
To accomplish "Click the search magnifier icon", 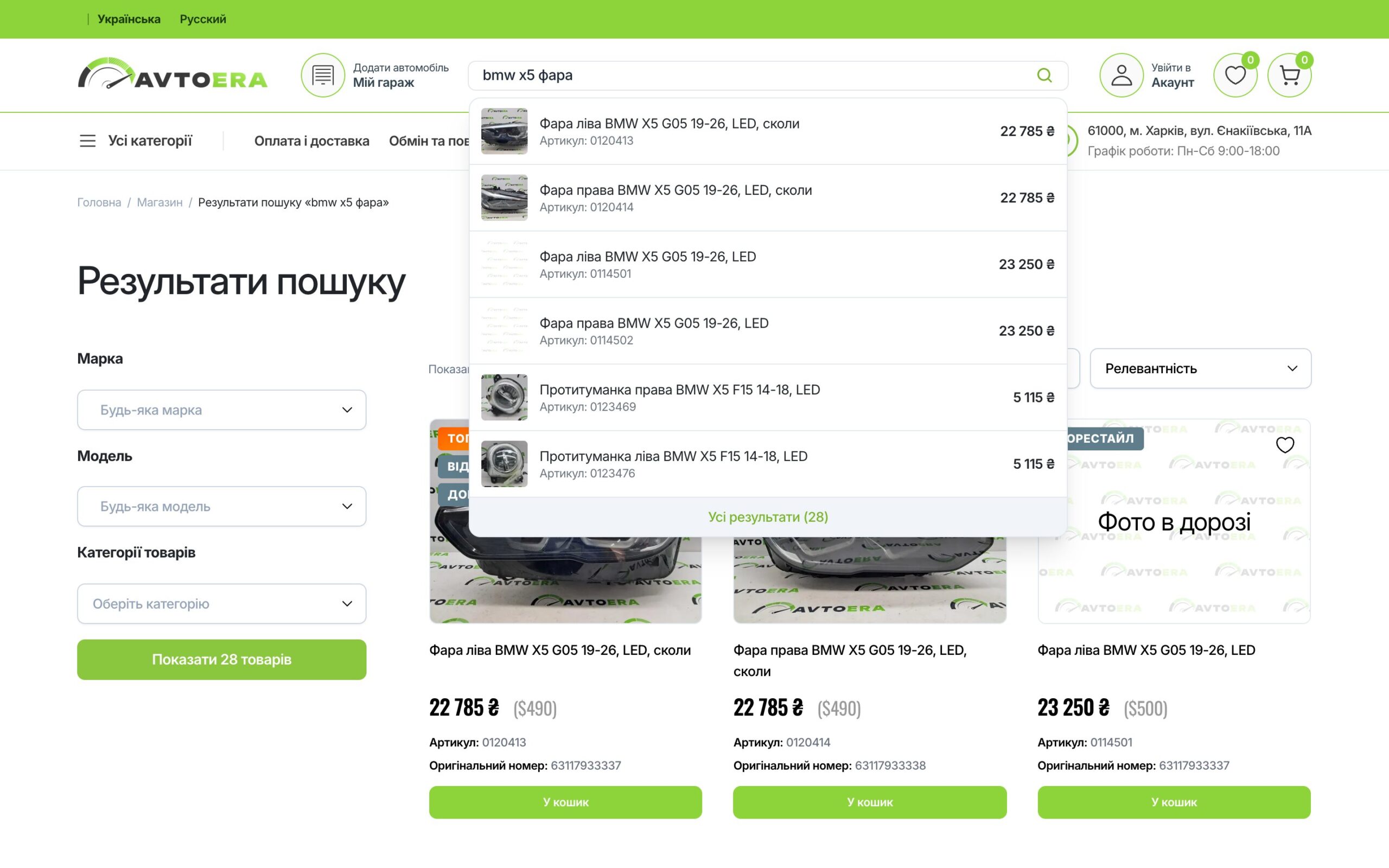I will [1044, 75].
